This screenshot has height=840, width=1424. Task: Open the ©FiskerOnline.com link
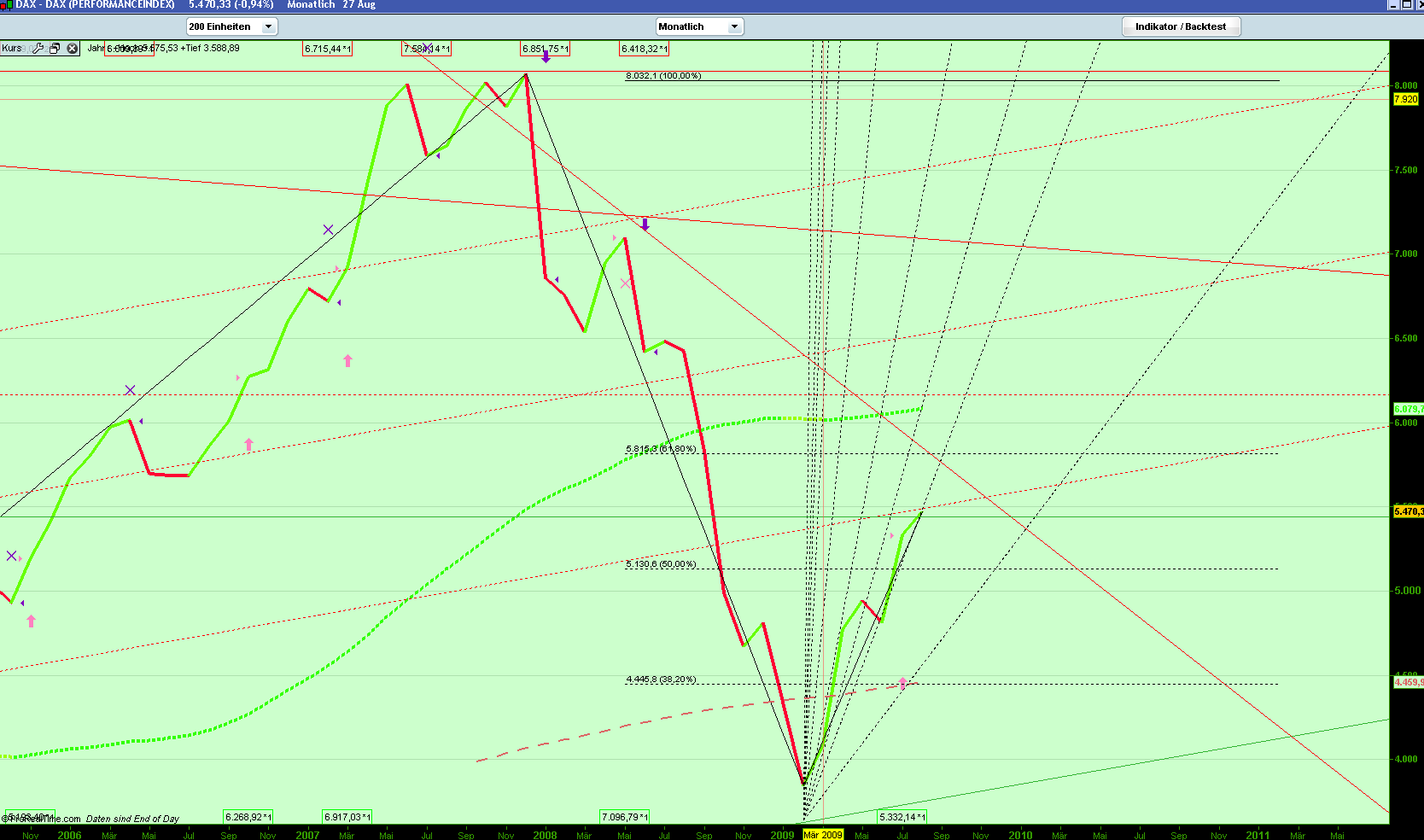38,818
